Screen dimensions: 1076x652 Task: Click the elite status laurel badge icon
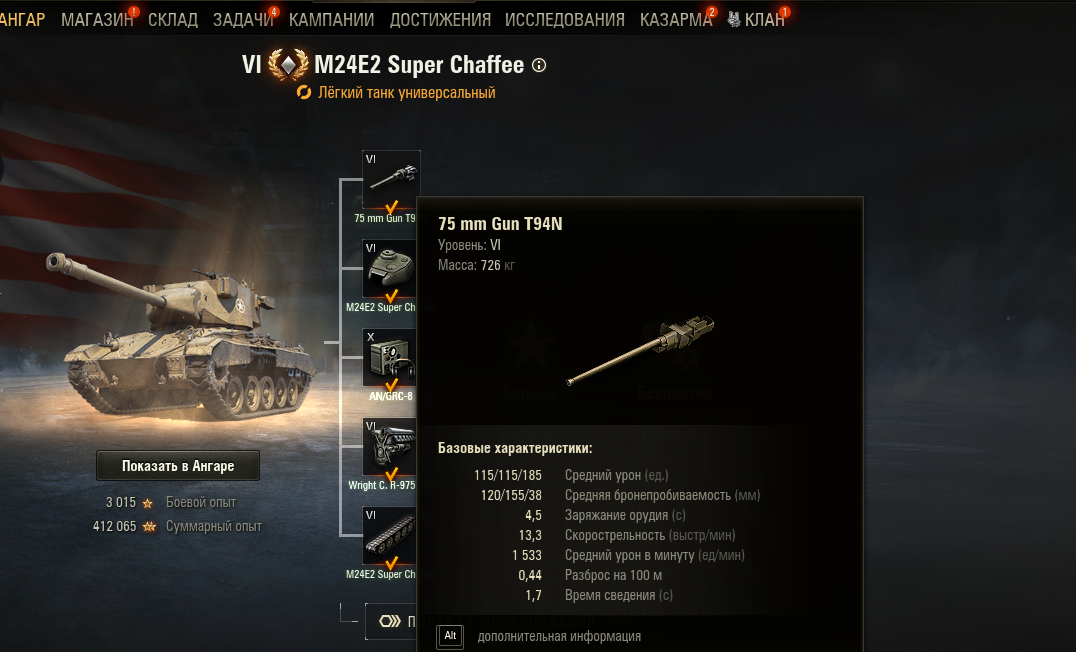click(288, 65)
